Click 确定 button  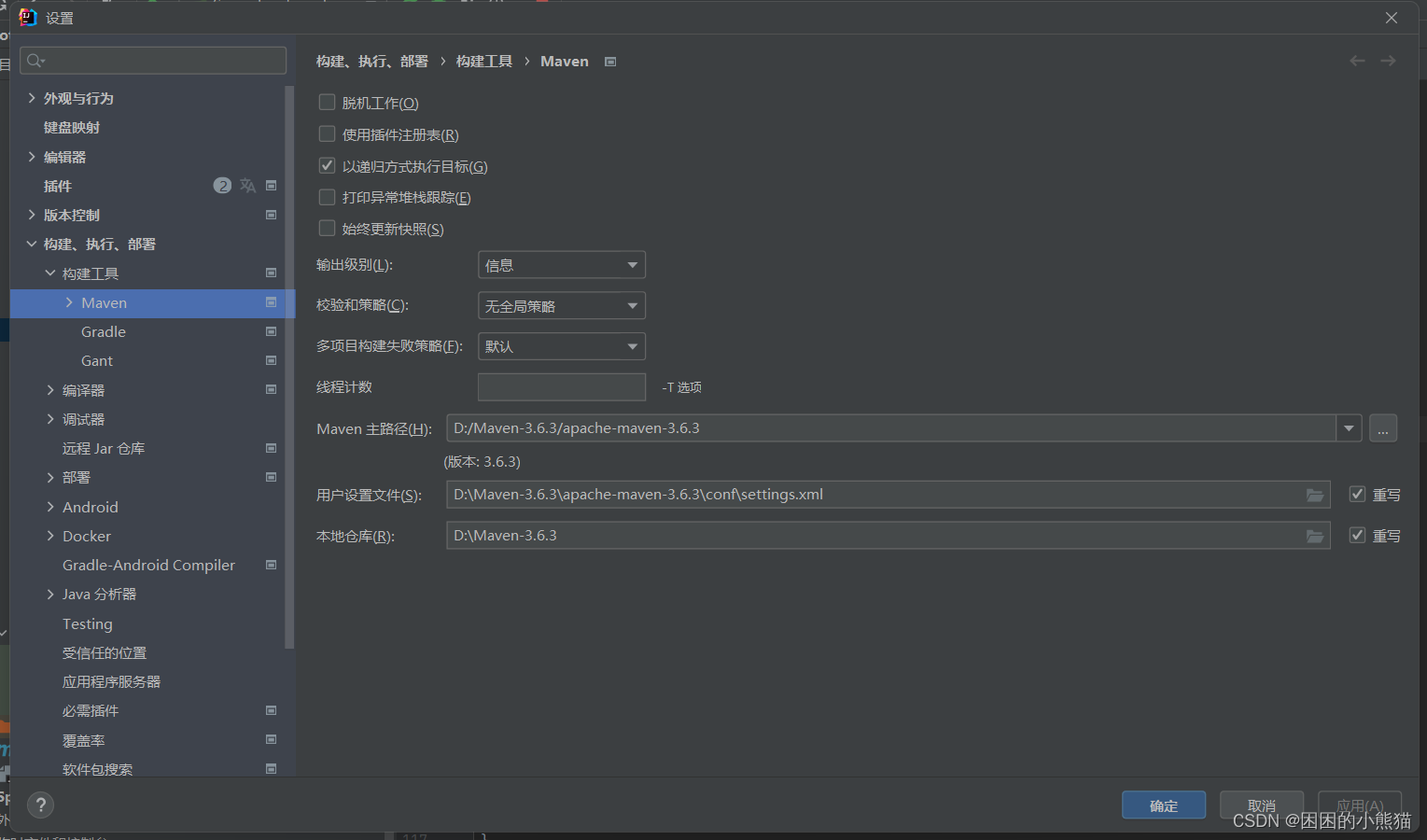pos(1164,805)
